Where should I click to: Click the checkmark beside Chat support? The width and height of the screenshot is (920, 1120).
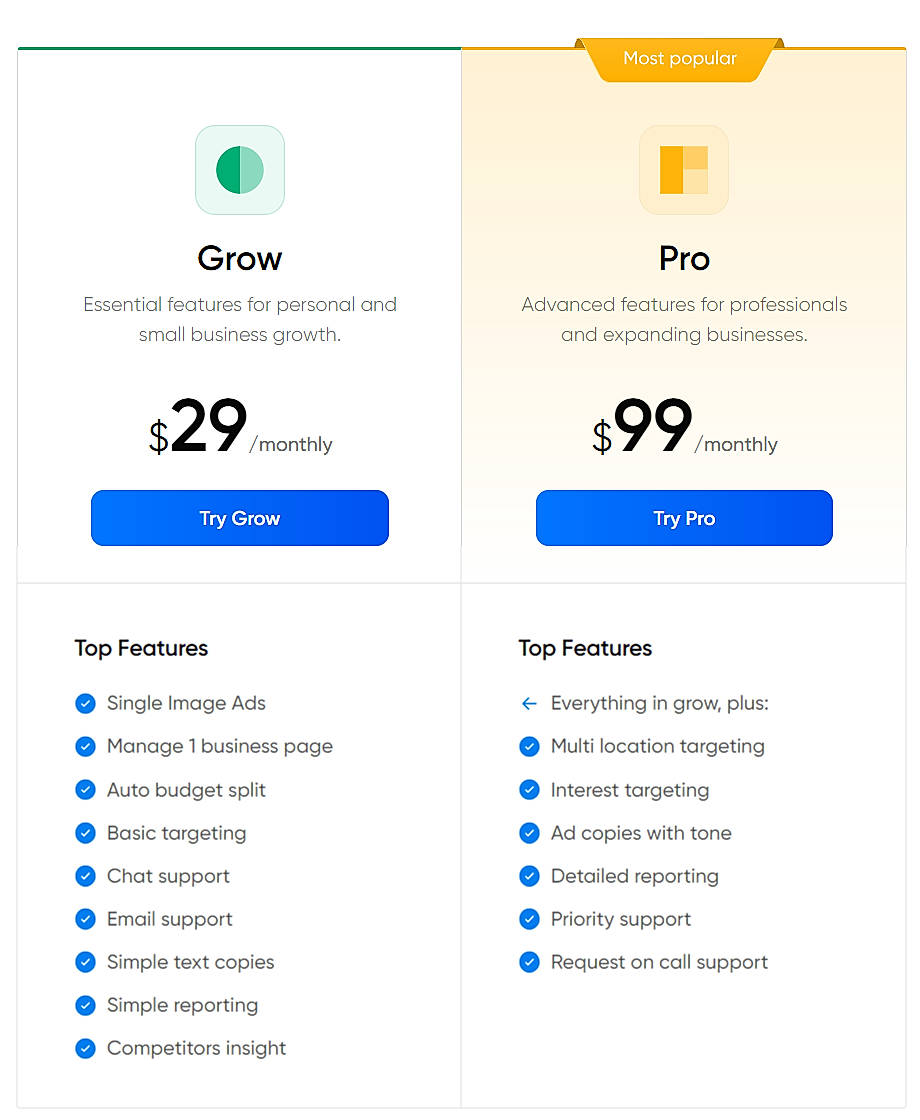click(86, 876)
